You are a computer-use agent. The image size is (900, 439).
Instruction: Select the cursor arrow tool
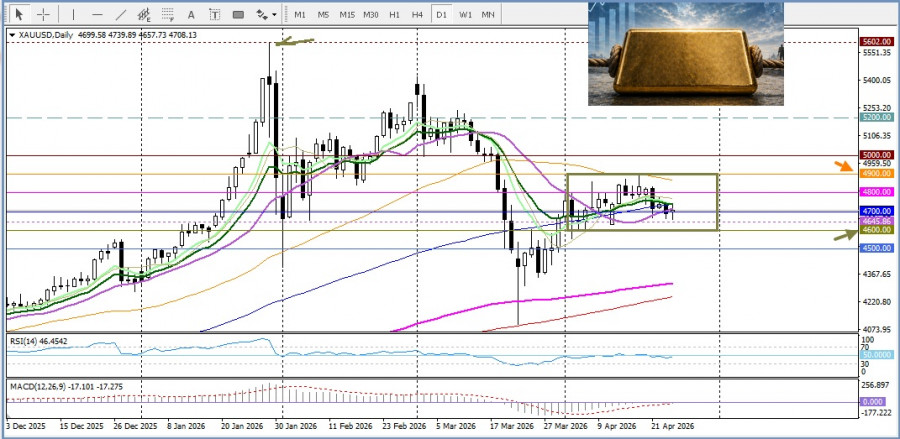20,15
